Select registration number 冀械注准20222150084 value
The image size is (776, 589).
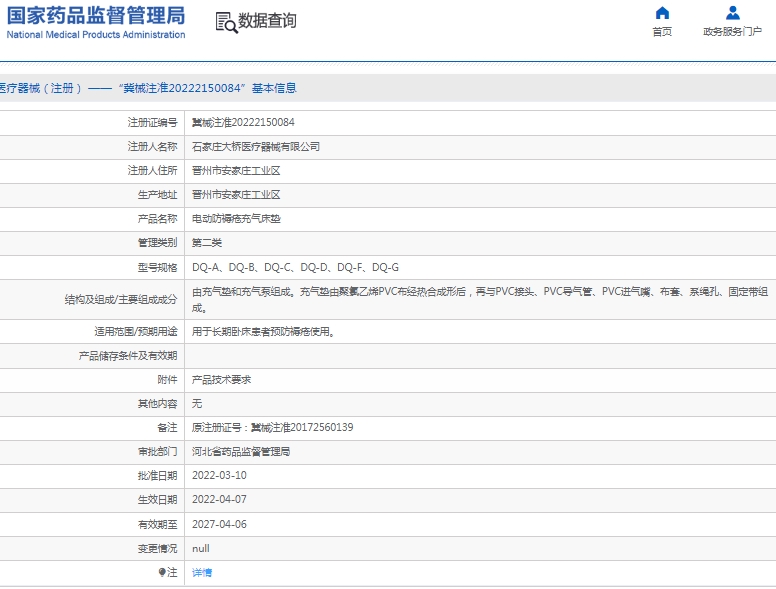click(x=243, y=122)
